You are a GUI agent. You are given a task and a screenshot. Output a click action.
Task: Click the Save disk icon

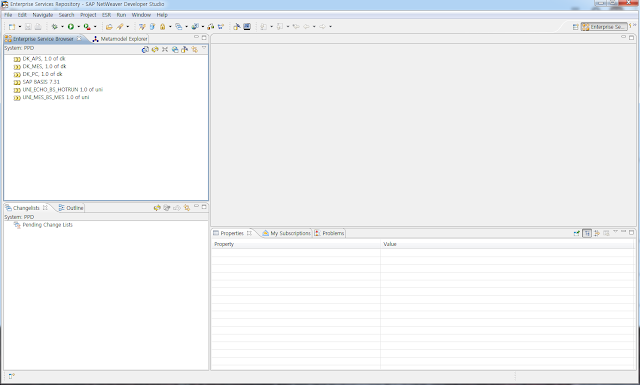[28, 27]
